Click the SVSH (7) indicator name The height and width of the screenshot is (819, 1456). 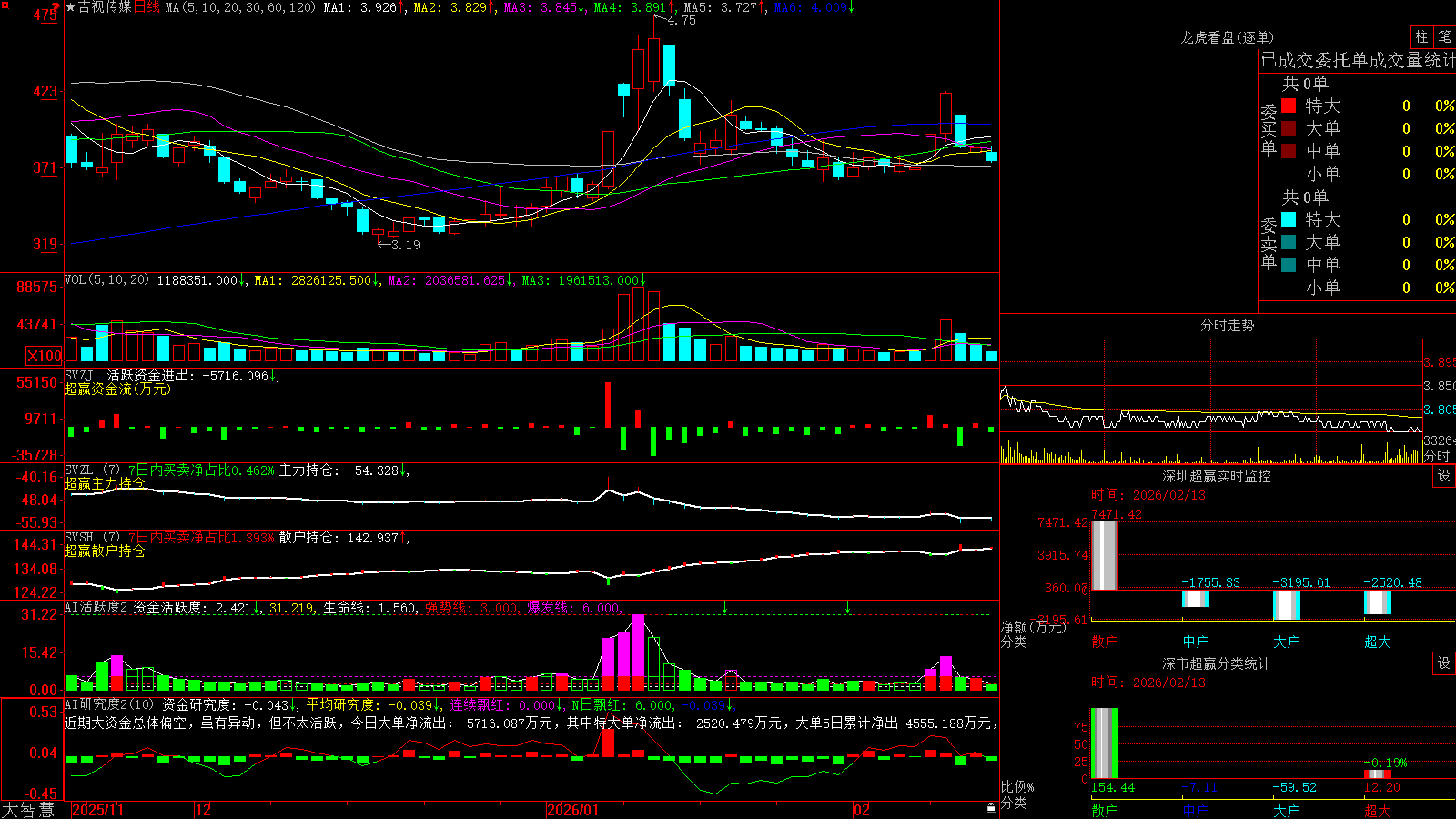click(92, 538)
